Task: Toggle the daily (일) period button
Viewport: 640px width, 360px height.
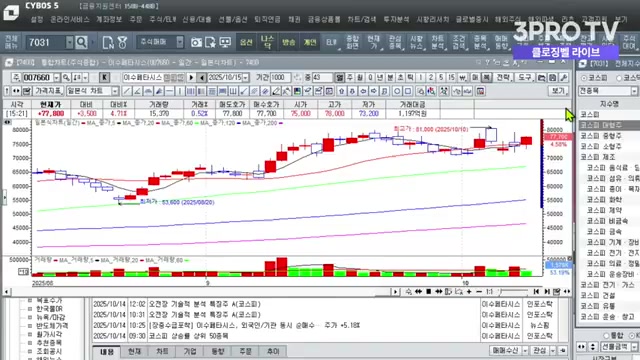Action: tap(340, 78)
